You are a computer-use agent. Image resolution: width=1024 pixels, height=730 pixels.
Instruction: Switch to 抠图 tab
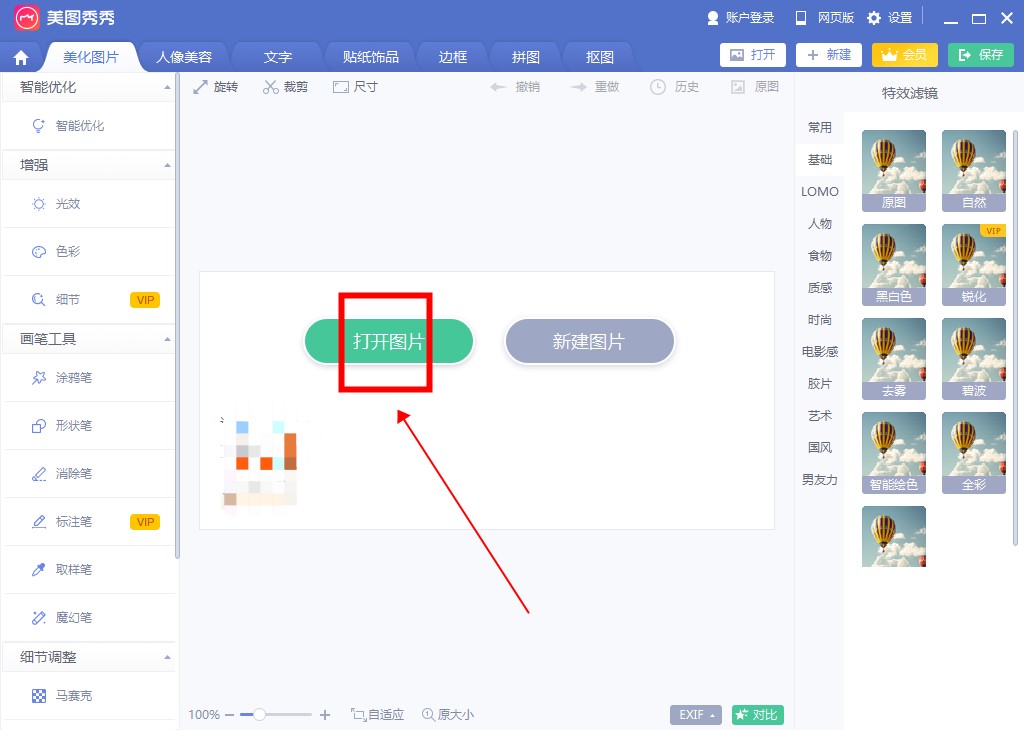(600, 57)
